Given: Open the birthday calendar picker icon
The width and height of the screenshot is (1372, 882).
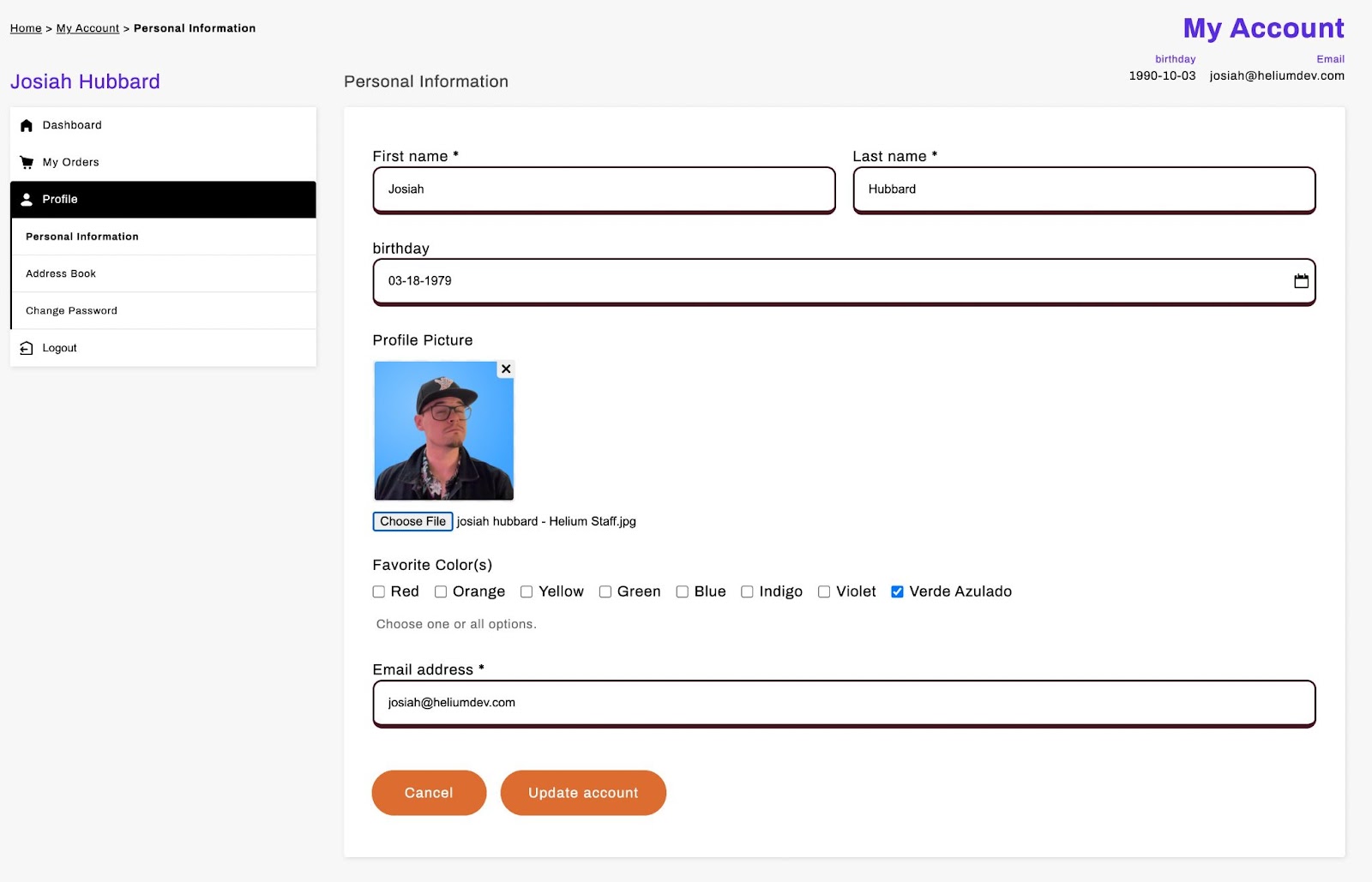Looking at the screenshot, I should pos(1301,280).
